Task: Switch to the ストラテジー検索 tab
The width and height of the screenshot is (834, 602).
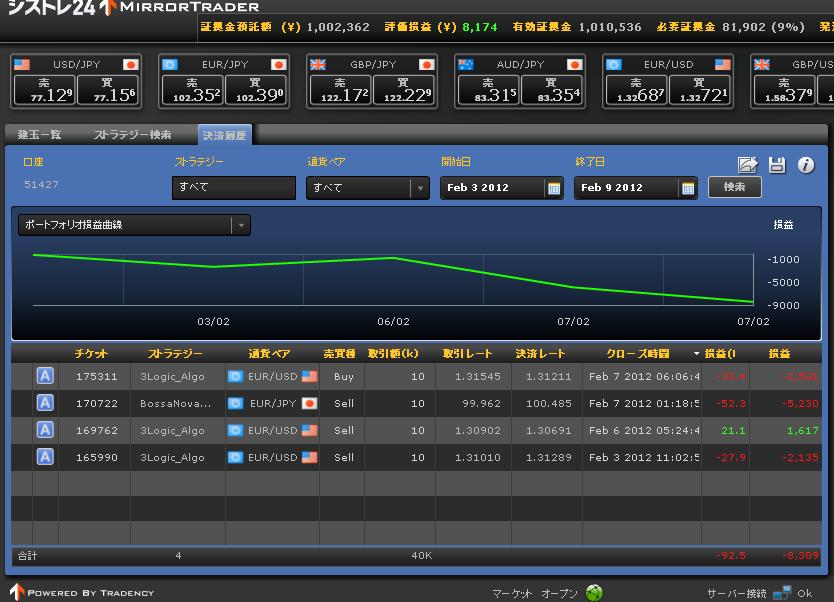Action: (x=132, y=134)
